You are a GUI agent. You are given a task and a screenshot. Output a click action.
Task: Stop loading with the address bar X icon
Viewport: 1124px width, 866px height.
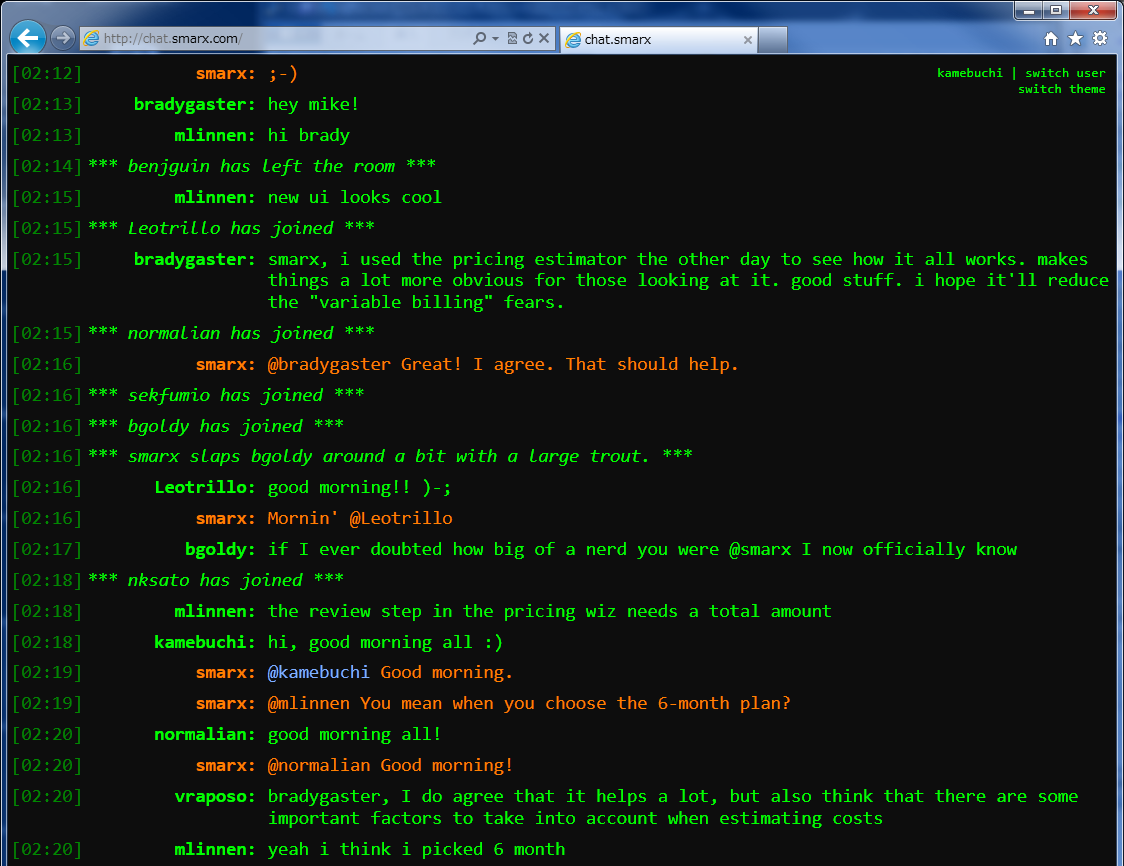(544, 39)
